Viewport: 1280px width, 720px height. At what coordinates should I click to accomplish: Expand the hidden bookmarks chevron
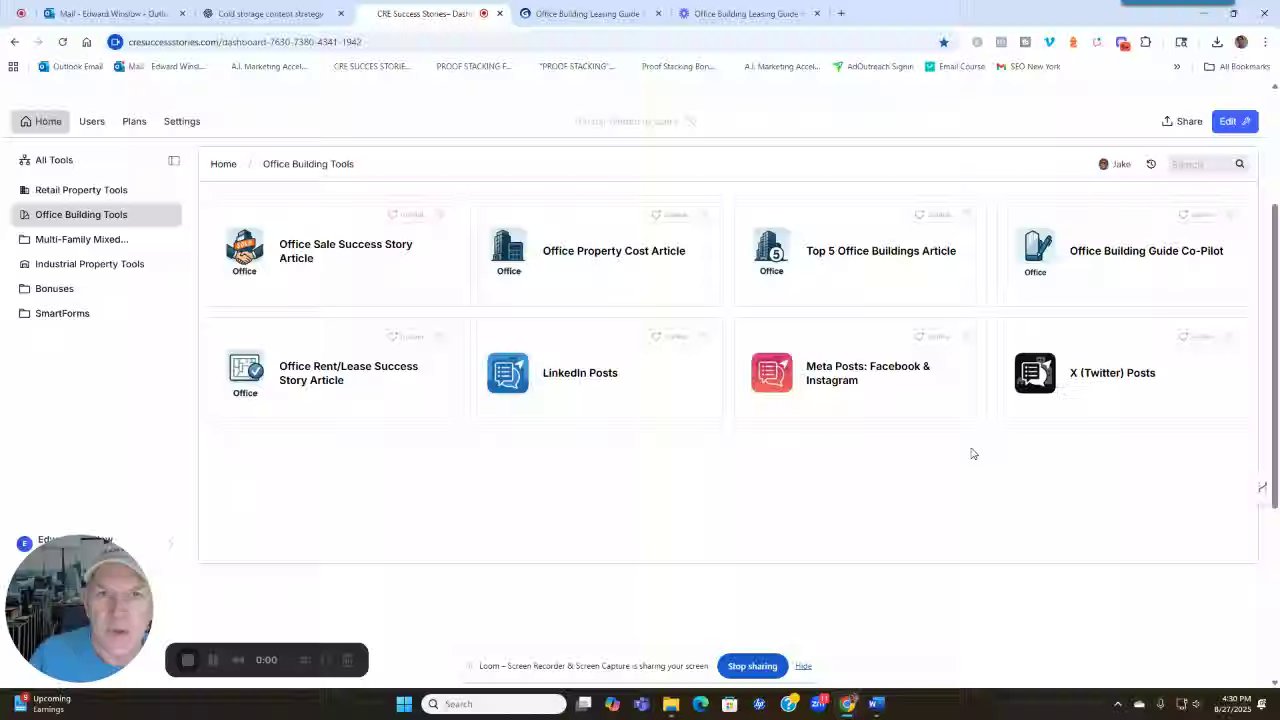[x=1177, y=67]
